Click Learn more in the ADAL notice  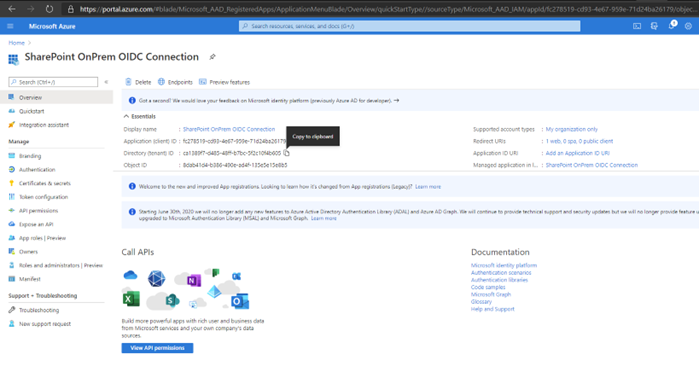coord(324,218)
